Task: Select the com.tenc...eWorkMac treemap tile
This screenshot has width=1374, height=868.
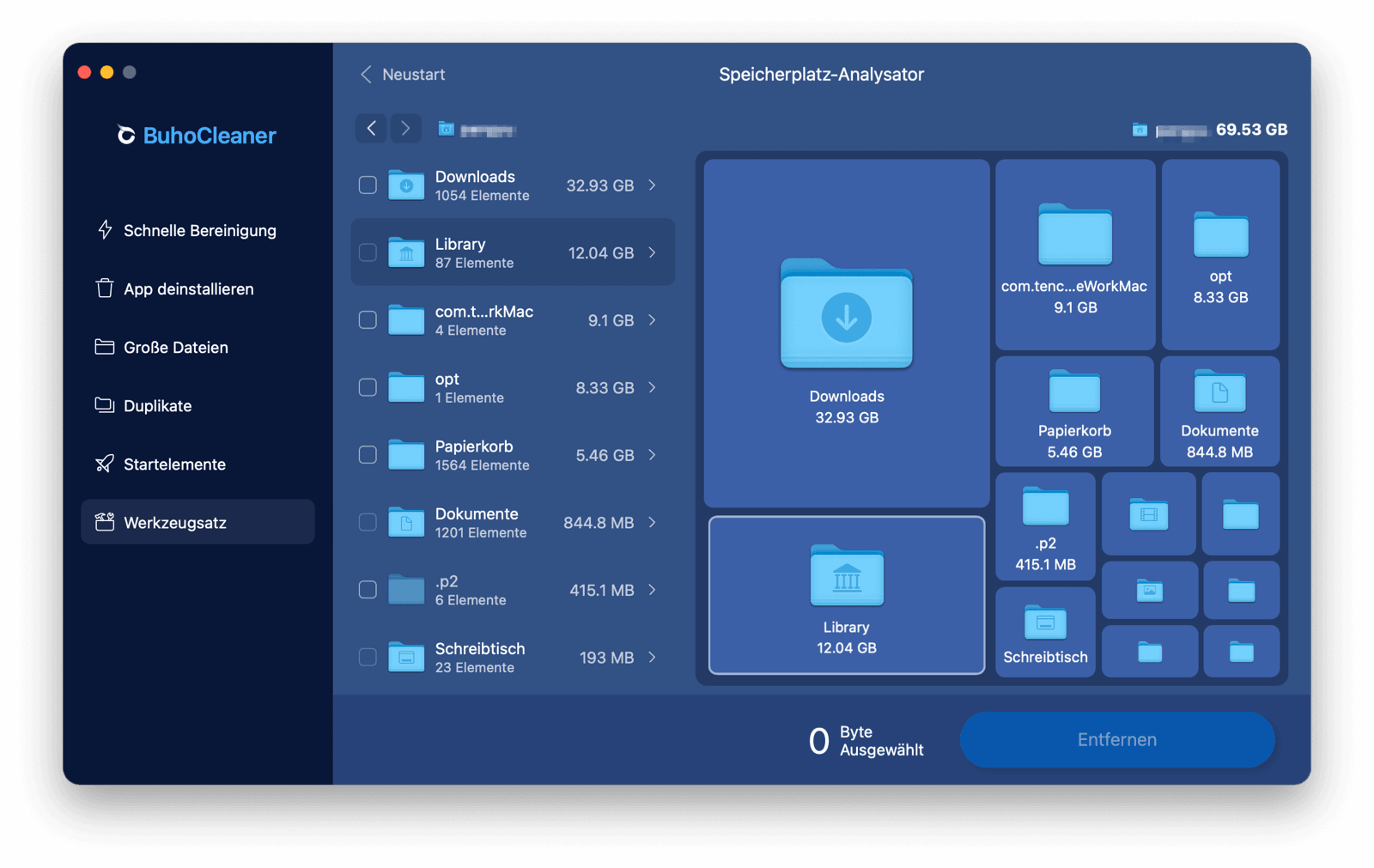Action: point(1075,254)
